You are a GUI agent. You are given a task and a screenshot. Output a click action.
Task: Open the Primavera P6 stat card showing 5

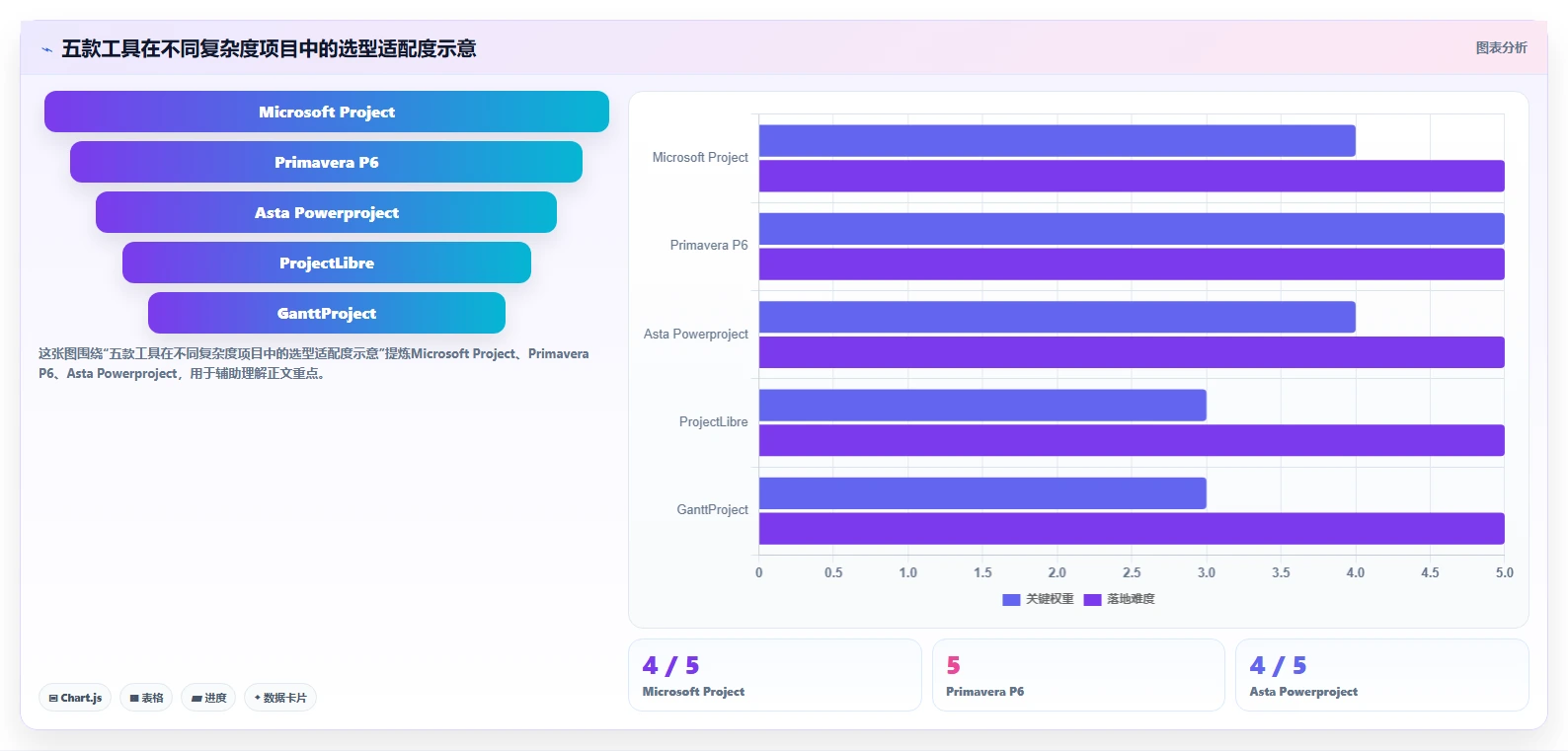pyautogui.click(x=1078, y=675)
